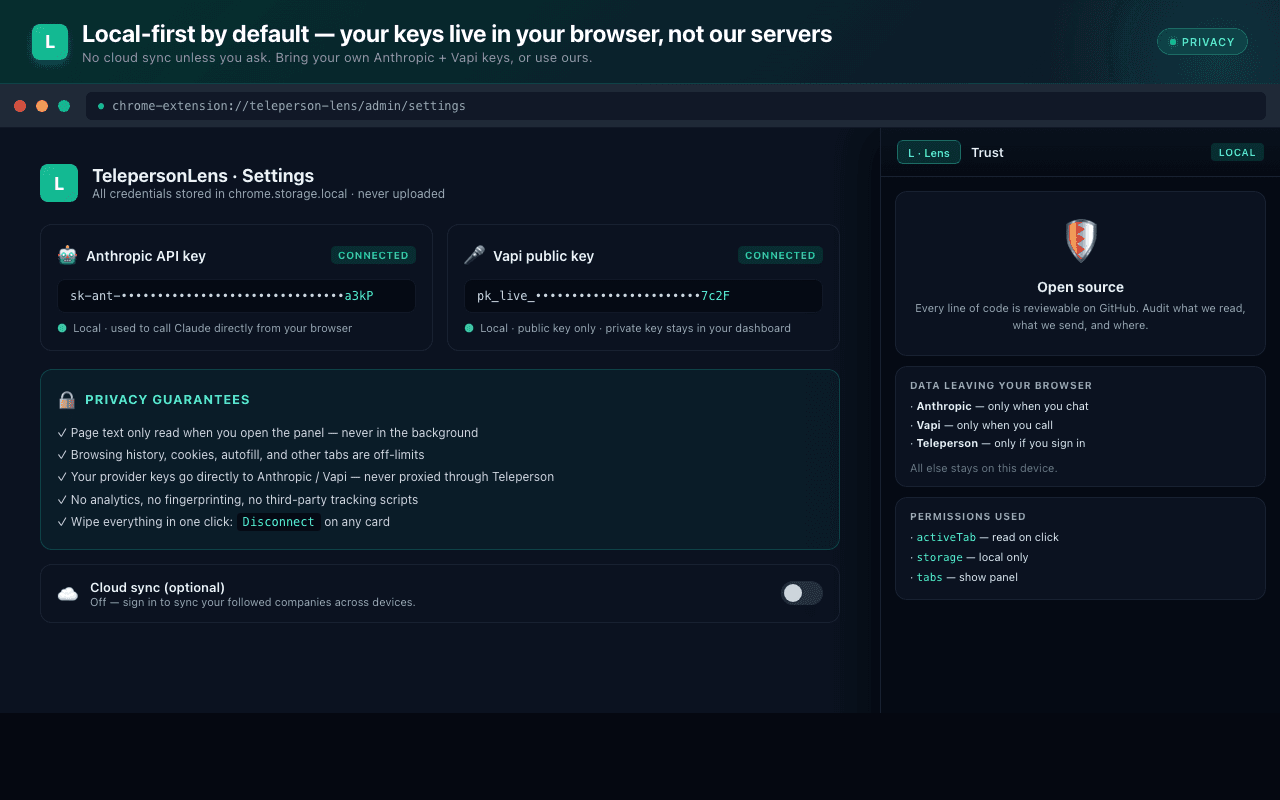Click 'No analytics, no fingerprinting' line

[238, 499]
